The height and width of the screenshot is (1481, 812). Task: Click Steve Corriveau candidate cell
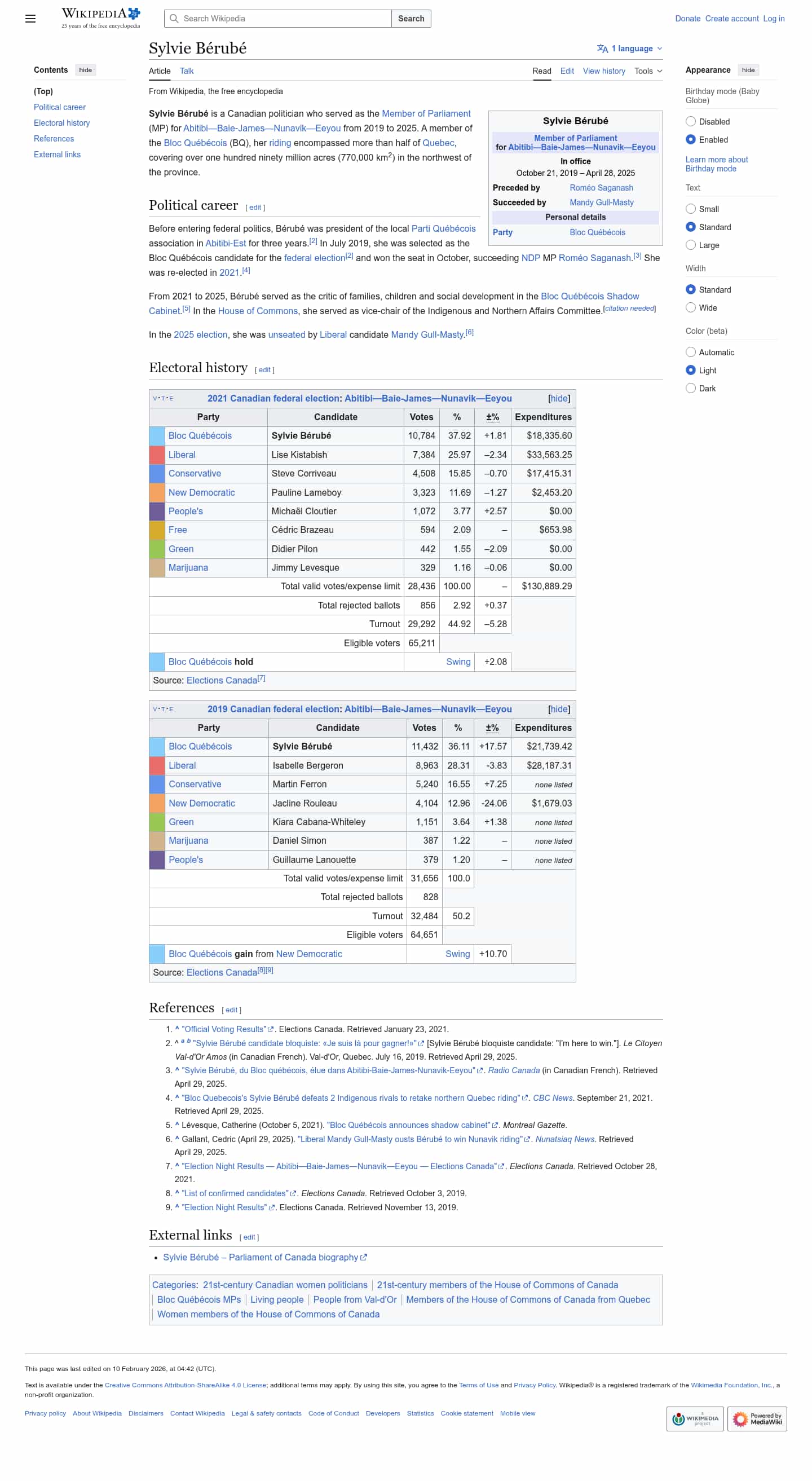tap(336, 473)
